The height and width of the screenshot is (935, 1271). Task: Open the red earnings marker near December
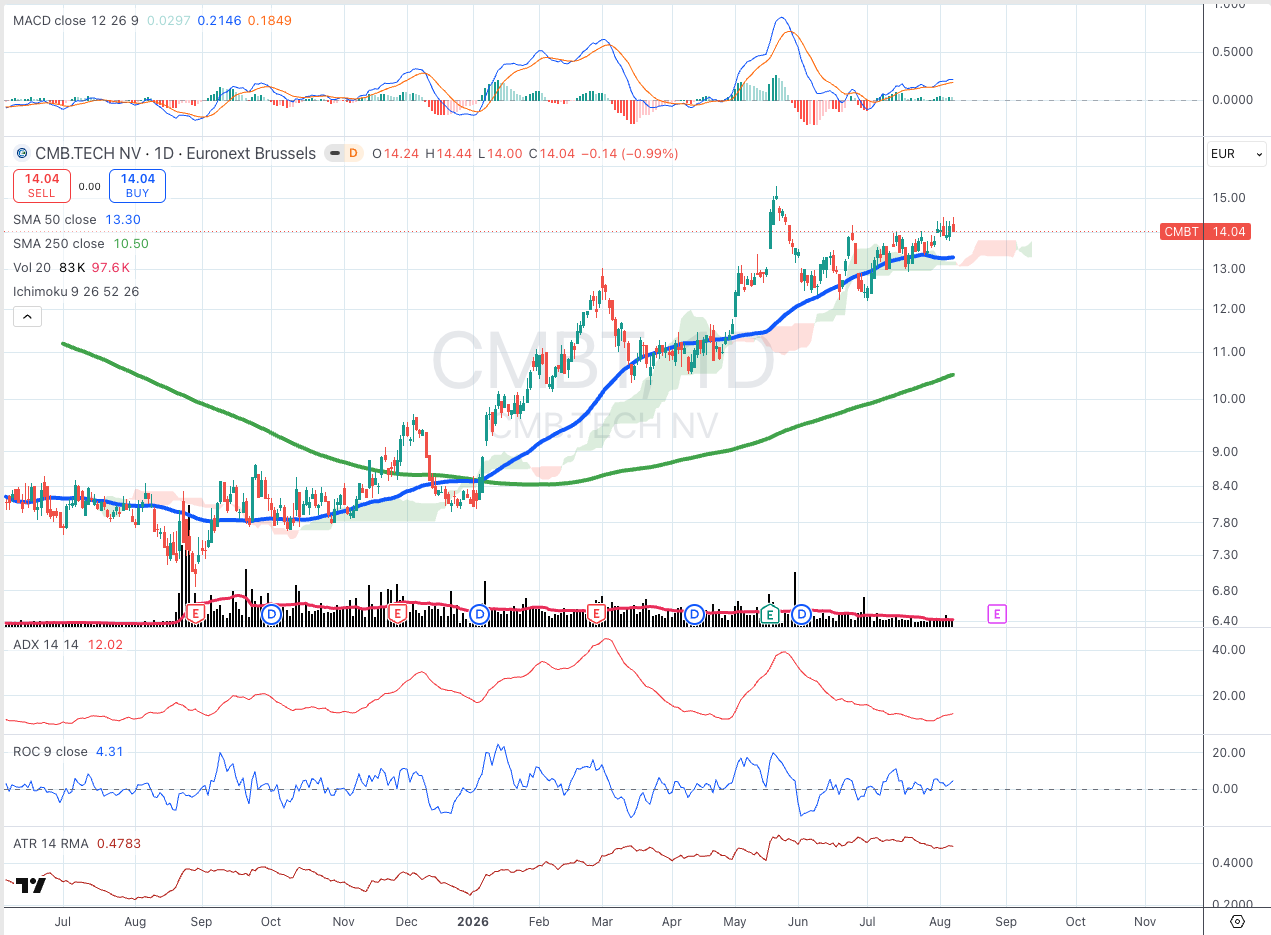[397, 612]
